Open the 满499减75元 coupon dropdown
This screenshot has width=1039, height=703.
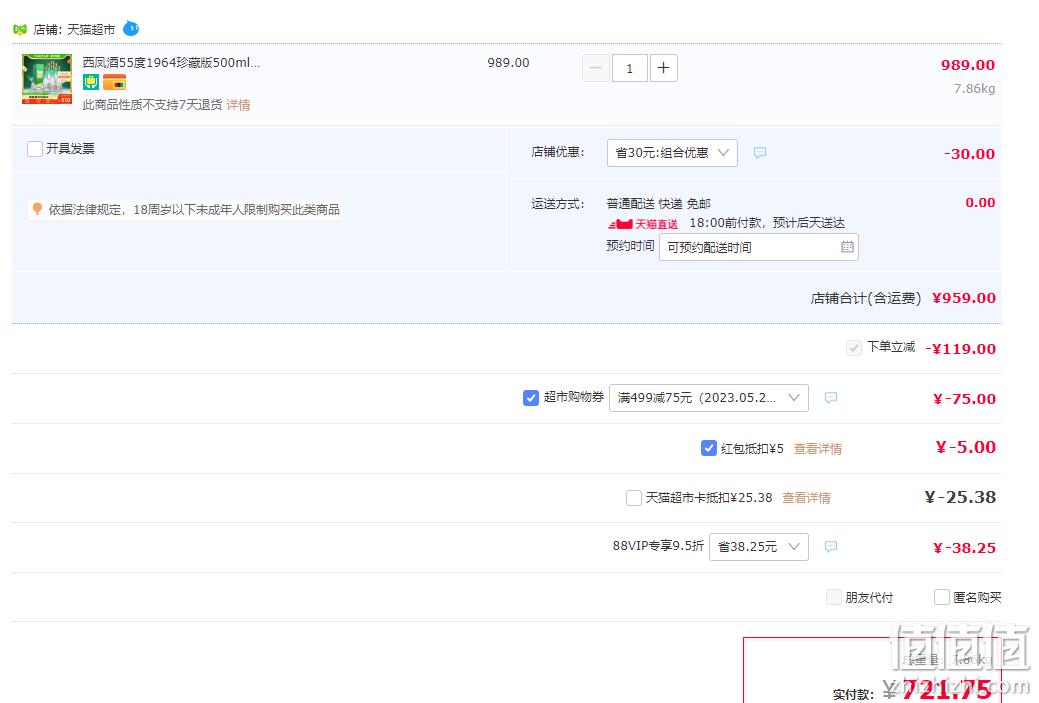[x=708, y=398]
